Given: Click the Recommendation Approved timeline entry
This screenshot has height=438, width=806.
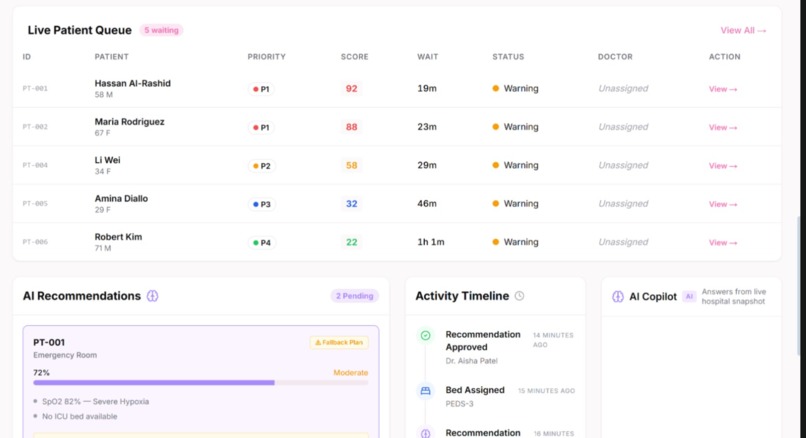Looking at the screenshot, I should pyautogui.click(x=496, y=347).
